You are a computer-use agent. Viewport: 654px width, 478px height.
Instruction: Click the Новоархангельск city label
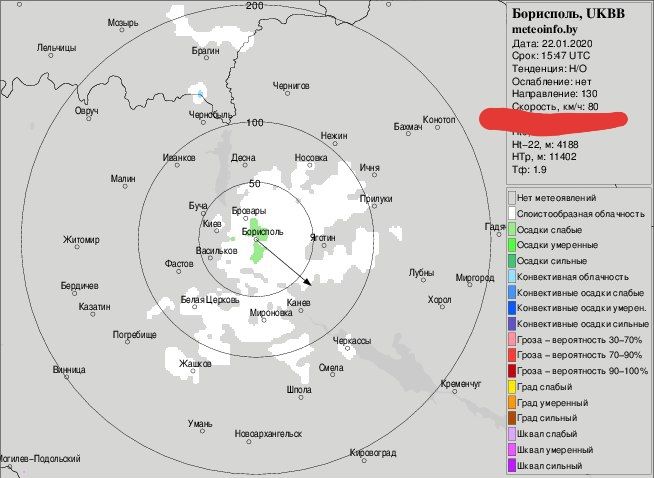(x=268, y=434)
